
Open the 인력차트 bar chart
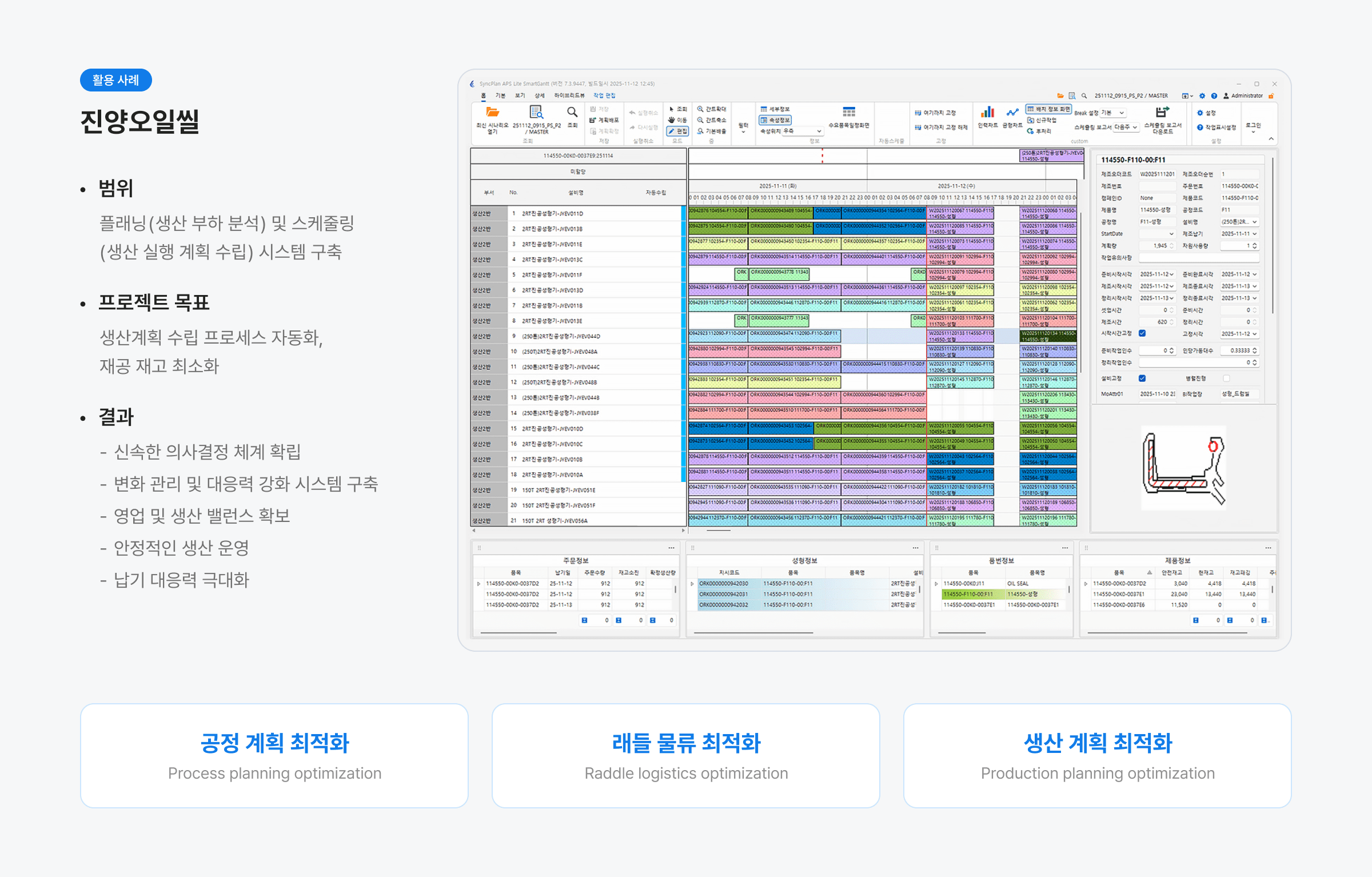click(987, 113)
